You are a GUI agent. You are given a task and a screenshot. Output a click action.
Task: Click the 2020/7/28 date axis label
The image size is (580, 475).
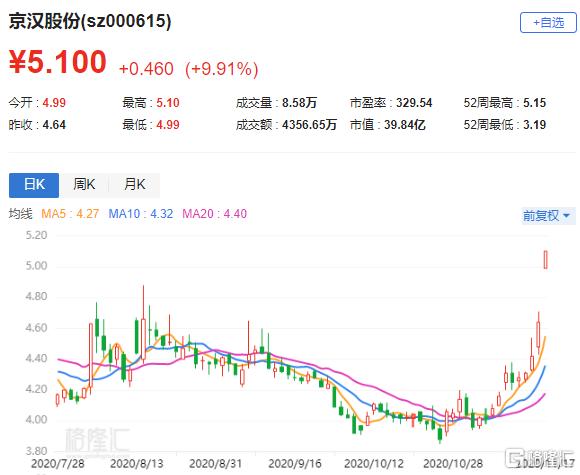point(58,463)
